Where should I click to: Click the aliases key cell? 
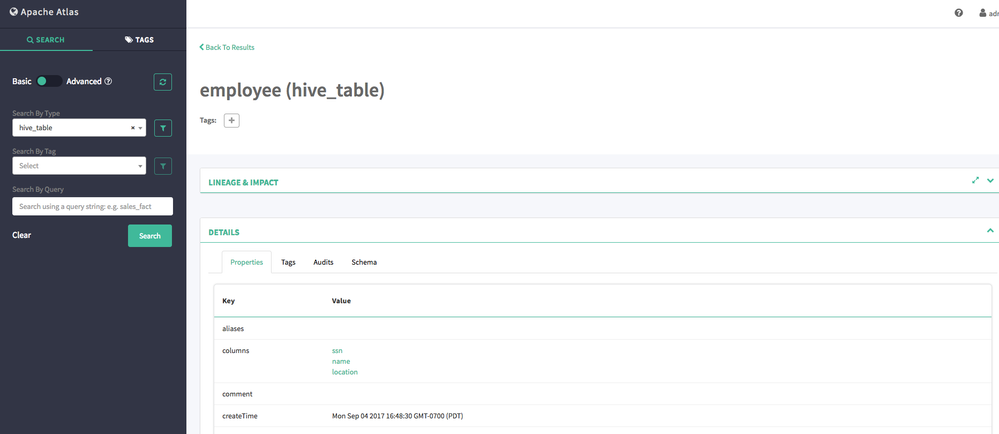coord(233,329)
